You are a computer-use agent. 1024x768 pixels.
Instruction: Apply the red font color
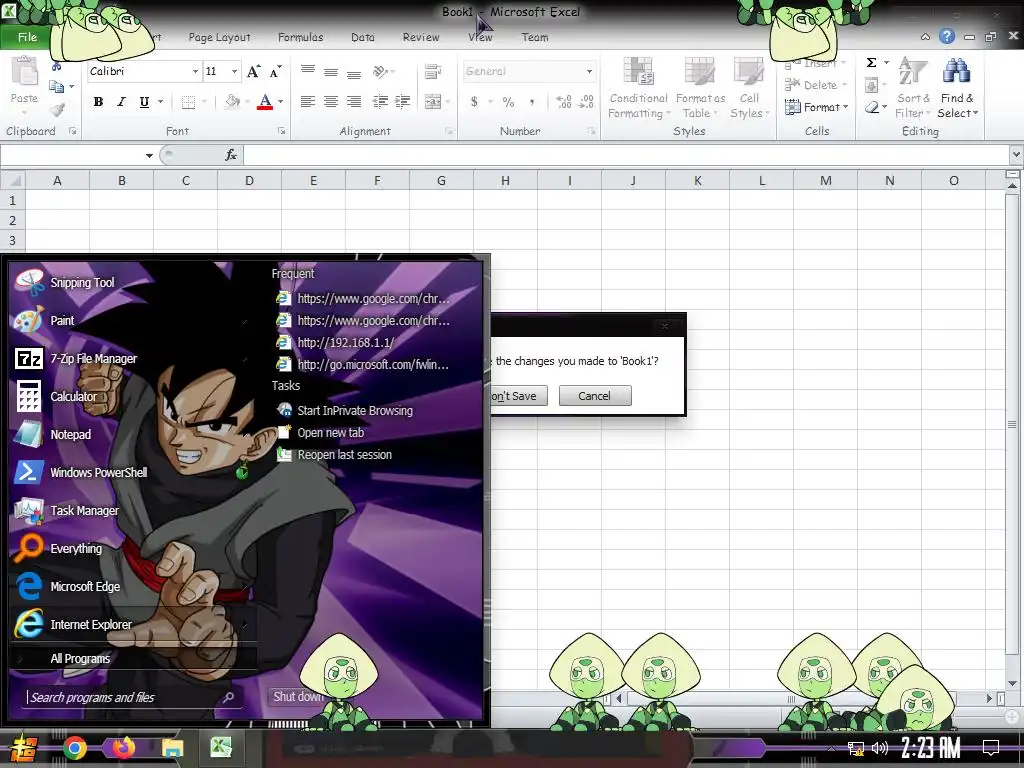tap(264, 102)
